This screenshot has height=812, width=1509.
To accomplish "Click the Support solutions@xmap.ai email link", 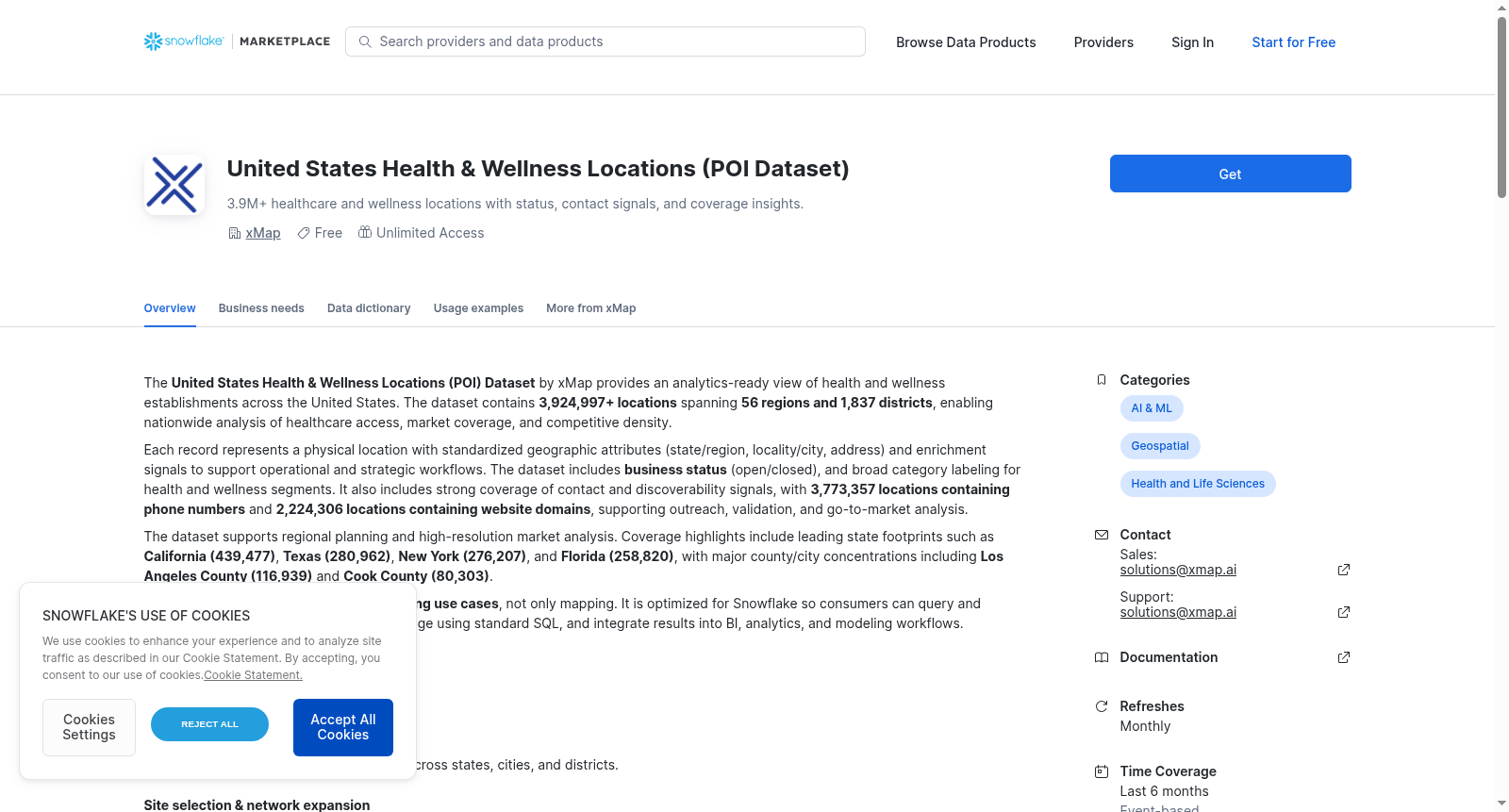I will click(x=1178, y=612).
